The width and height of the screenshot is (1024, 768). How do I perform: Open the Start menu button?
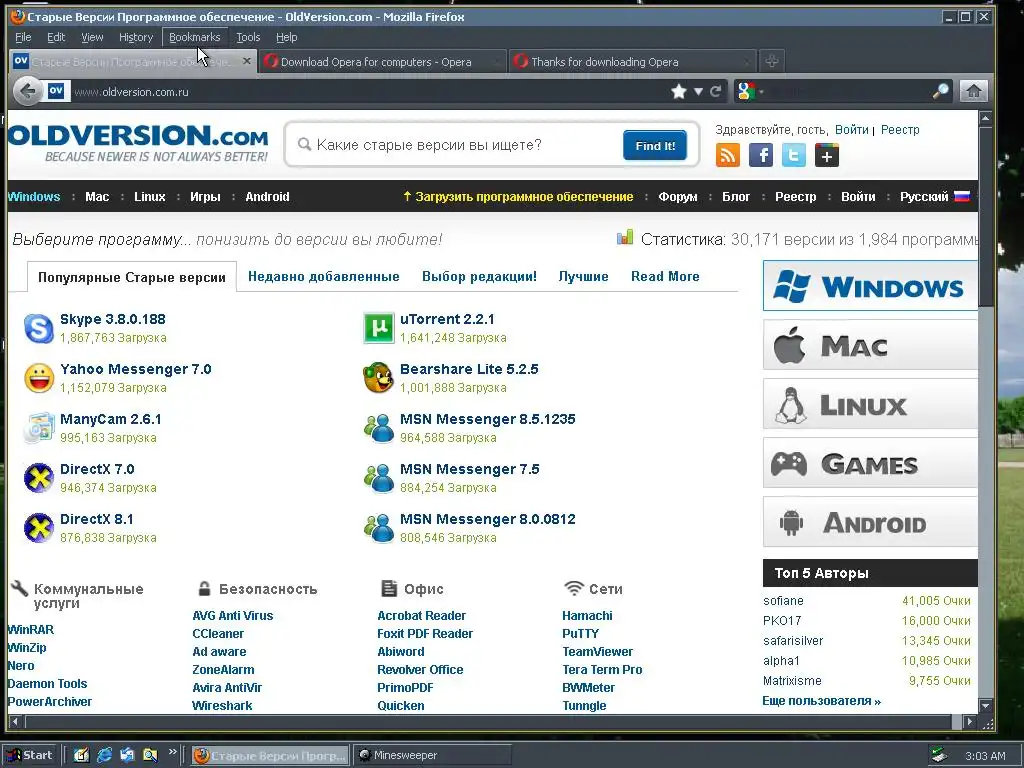pyautogui.click(x=31, y=755)
